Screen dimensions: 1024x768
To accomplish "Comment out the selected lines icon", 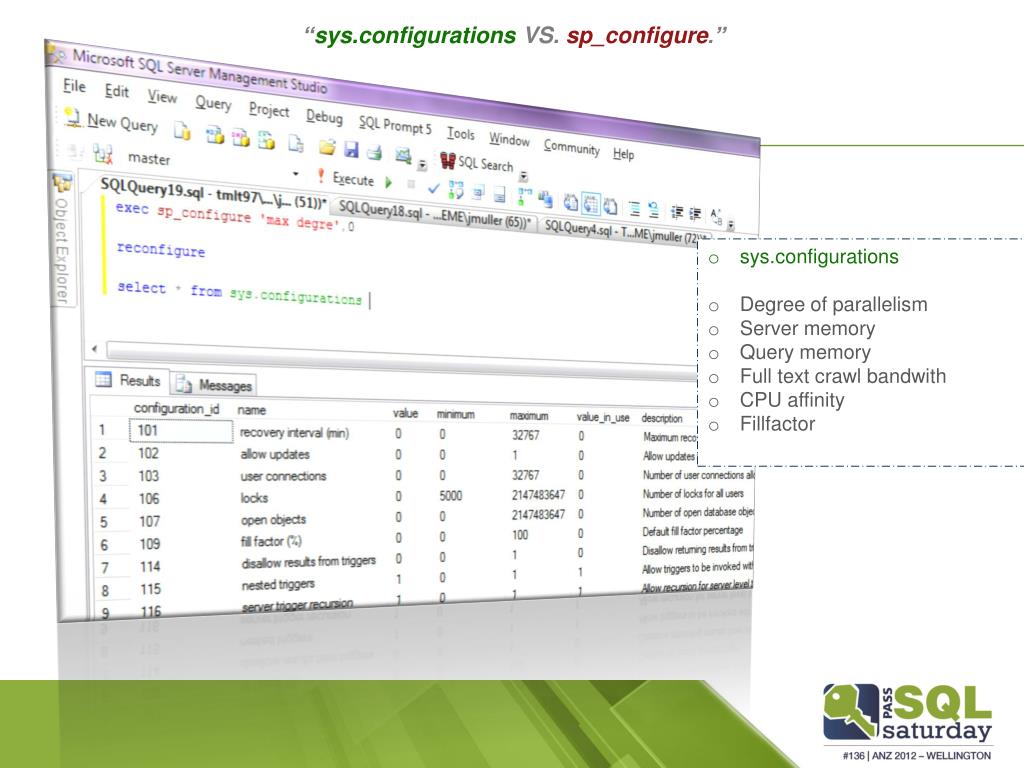I will point(634,208).
